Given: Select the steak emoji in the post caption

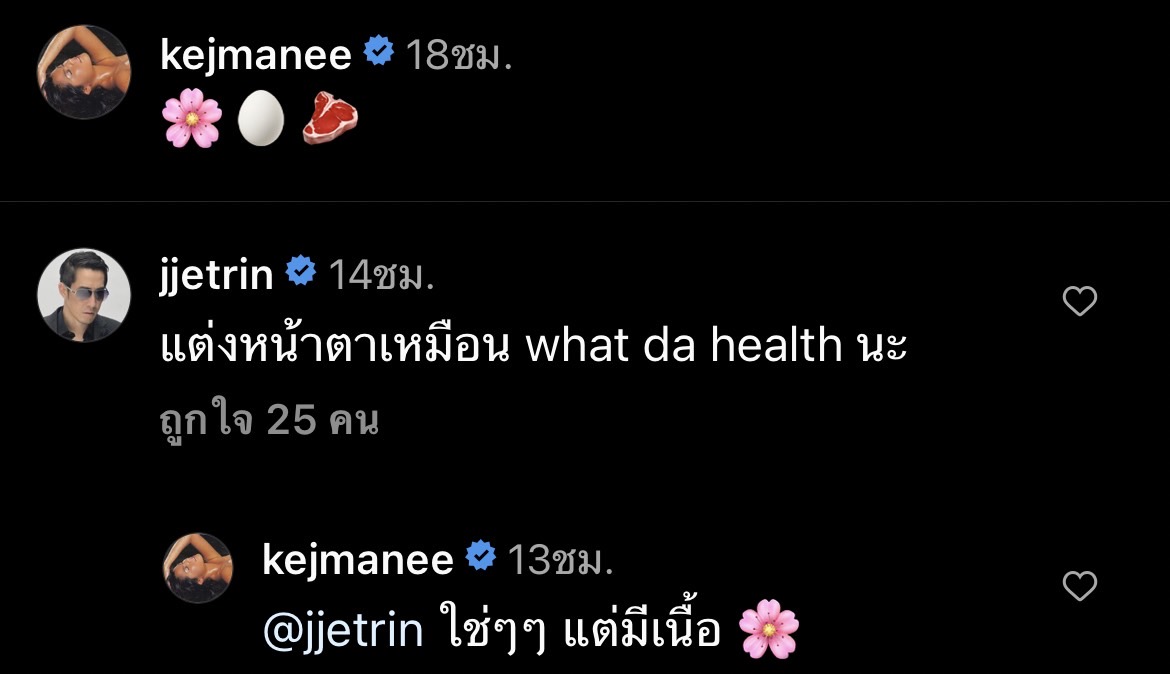Looking at the screenshot, I should tap(331, 118).
